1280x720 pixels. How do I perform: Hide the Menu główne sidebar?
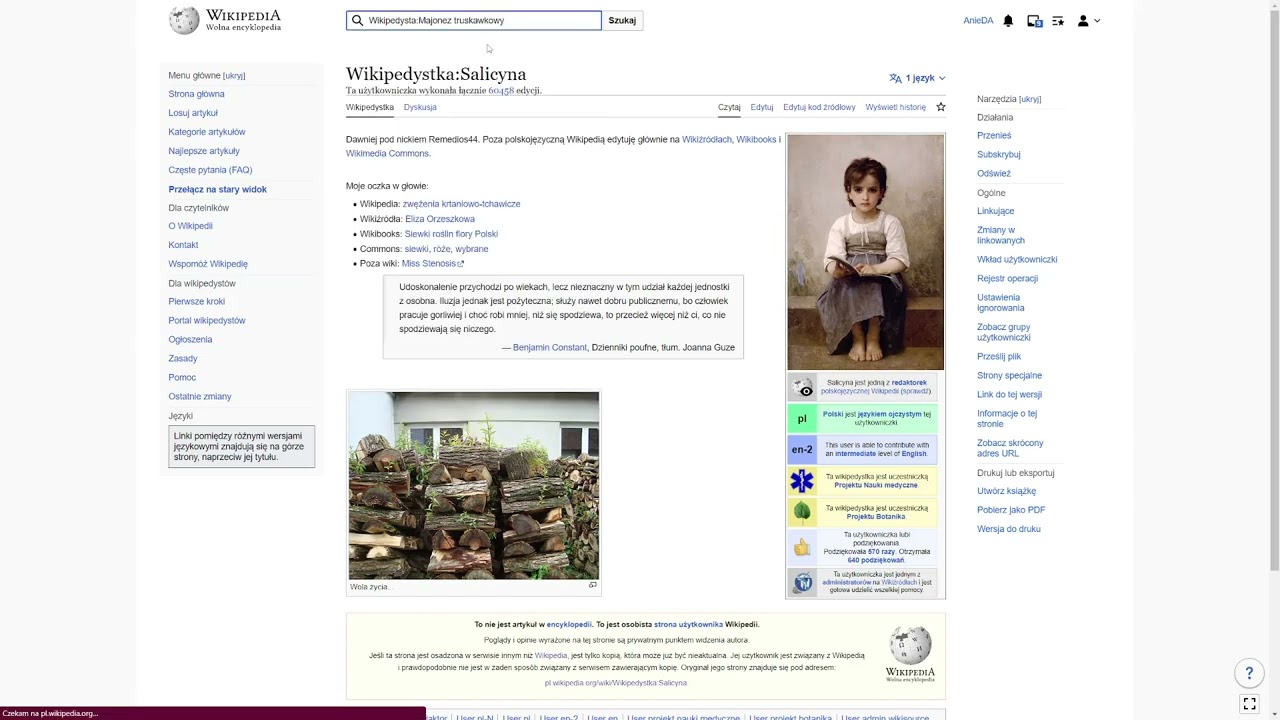coord(234,76)
